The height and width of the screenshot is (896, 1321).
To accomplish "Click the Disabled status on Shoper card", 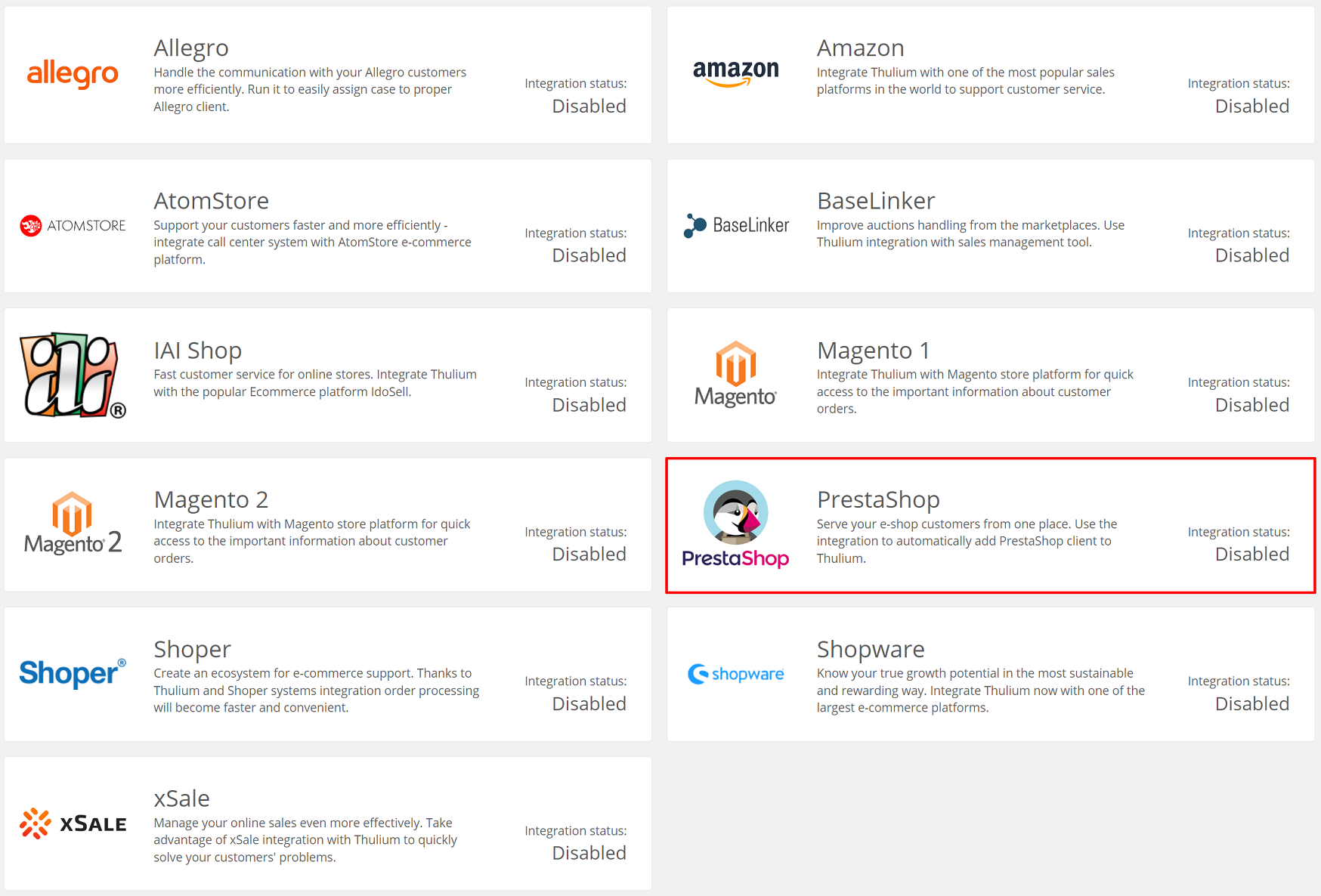I will (x=589, y=703).
